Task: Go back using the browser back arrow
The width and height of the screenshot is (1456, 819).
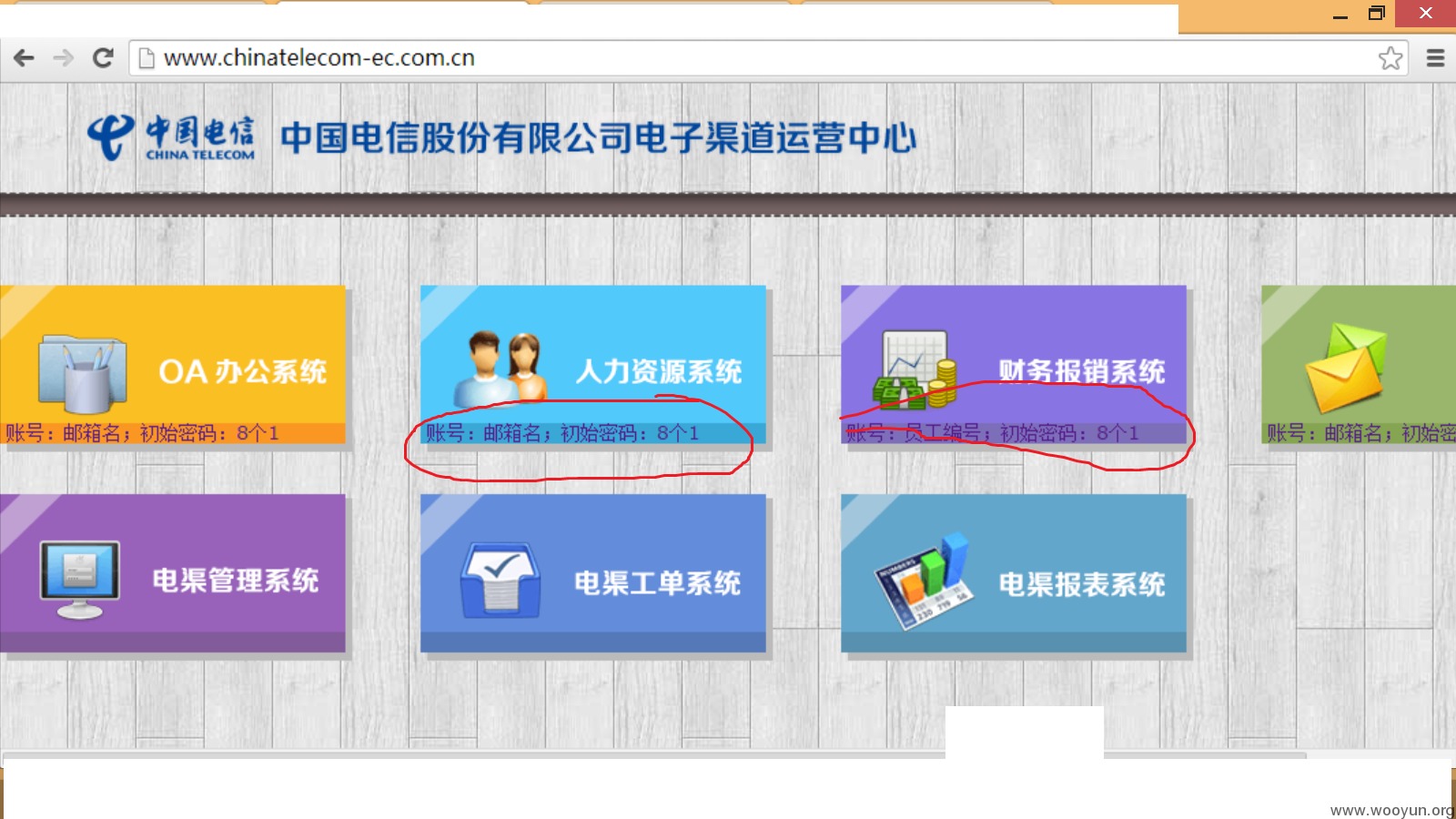Action: click(x=25, y=58)
